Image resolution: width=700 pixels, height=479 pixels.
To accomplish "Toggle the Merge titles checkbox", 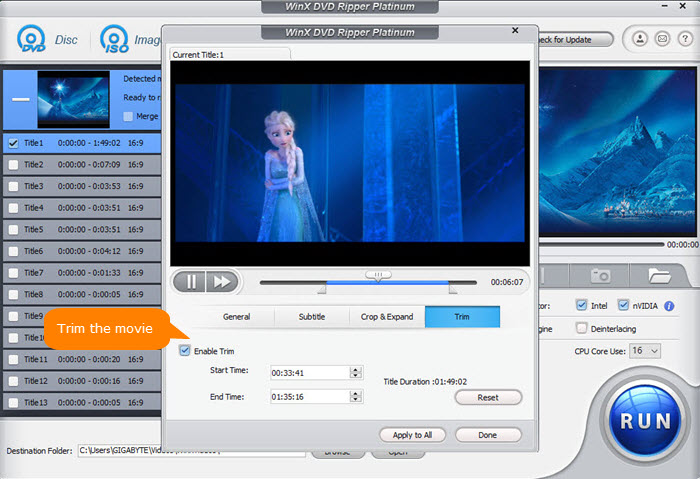I will coord(128,117).
